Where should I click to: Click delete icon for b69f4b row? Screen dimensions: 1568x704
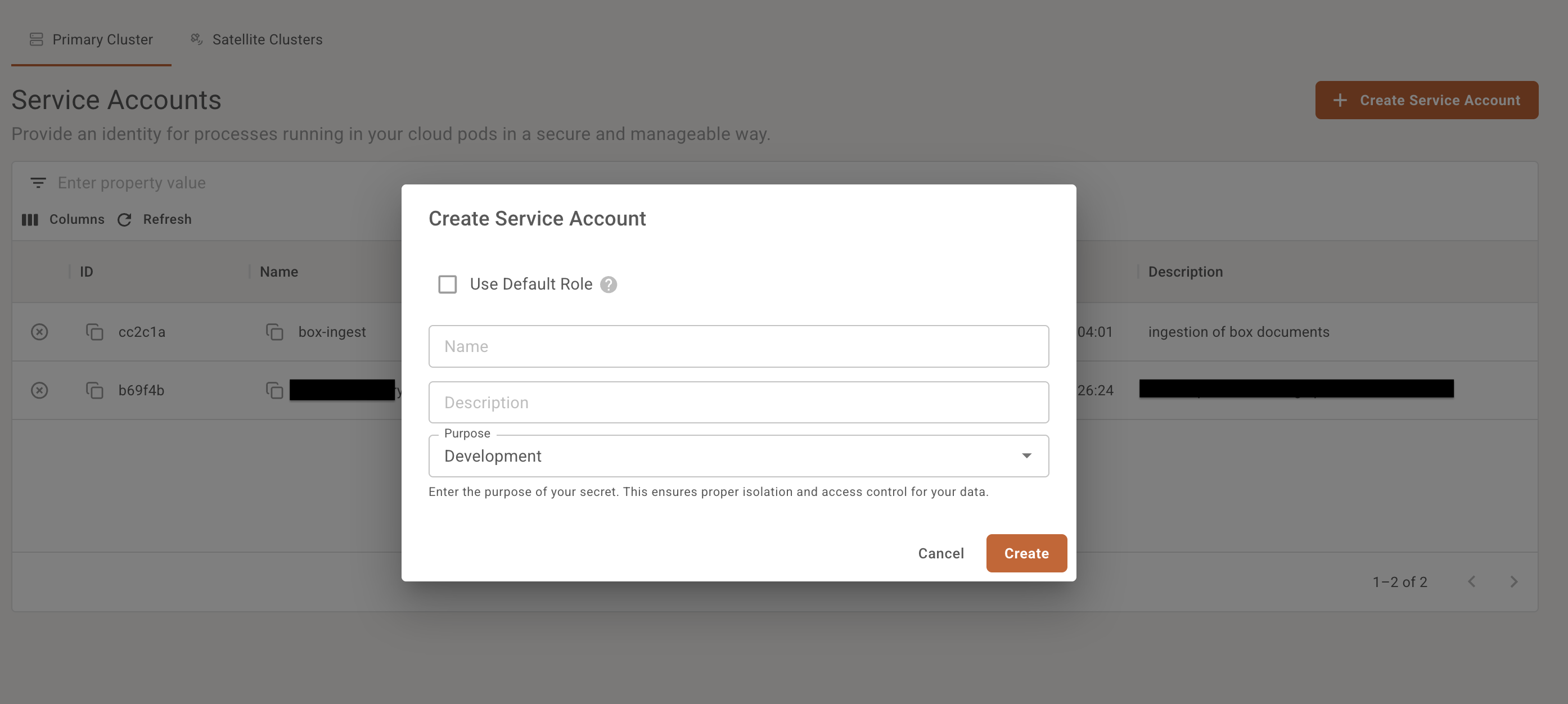click(x=39, y=390)
